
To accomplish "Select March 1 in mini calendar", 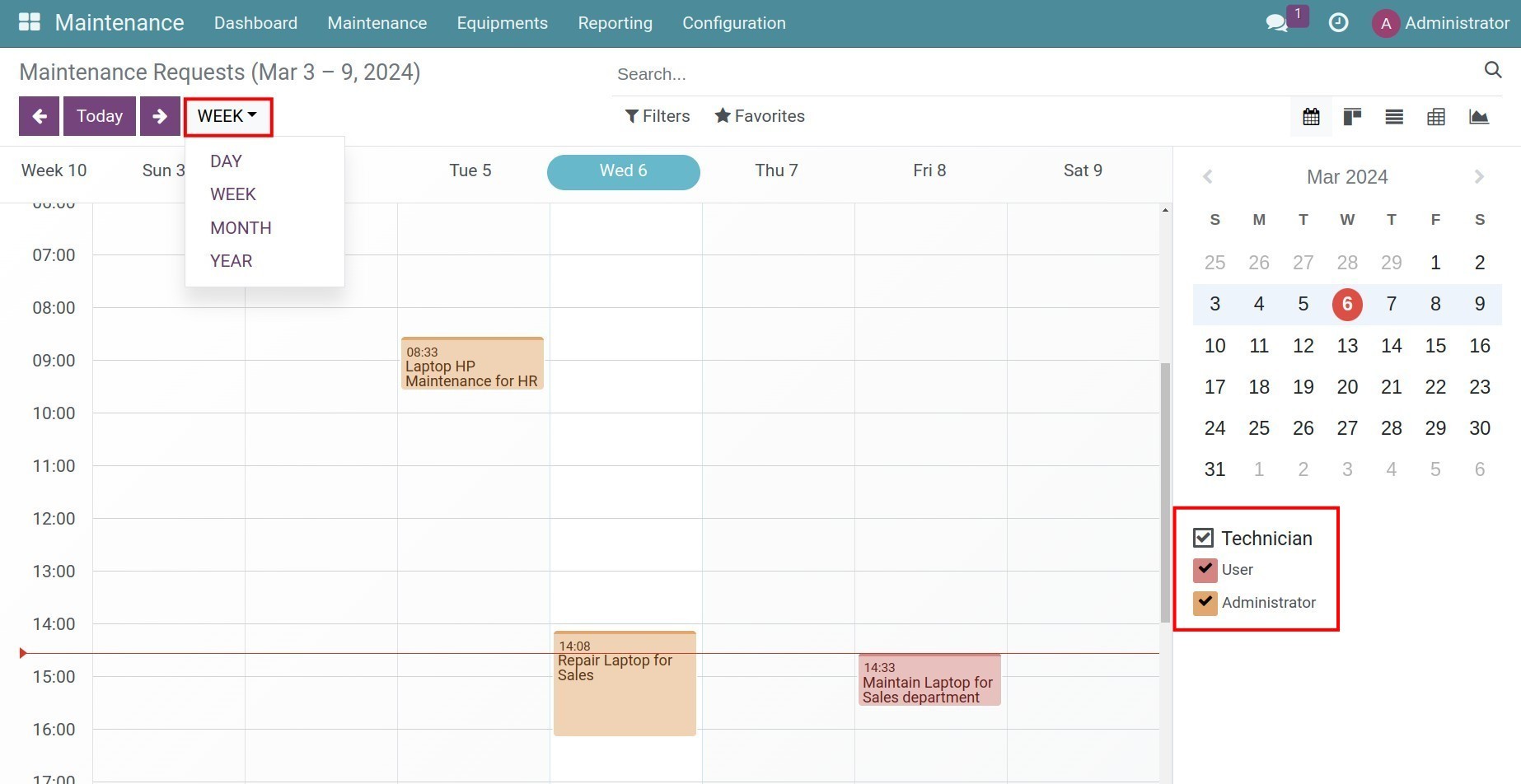I will pos(1435,263).
